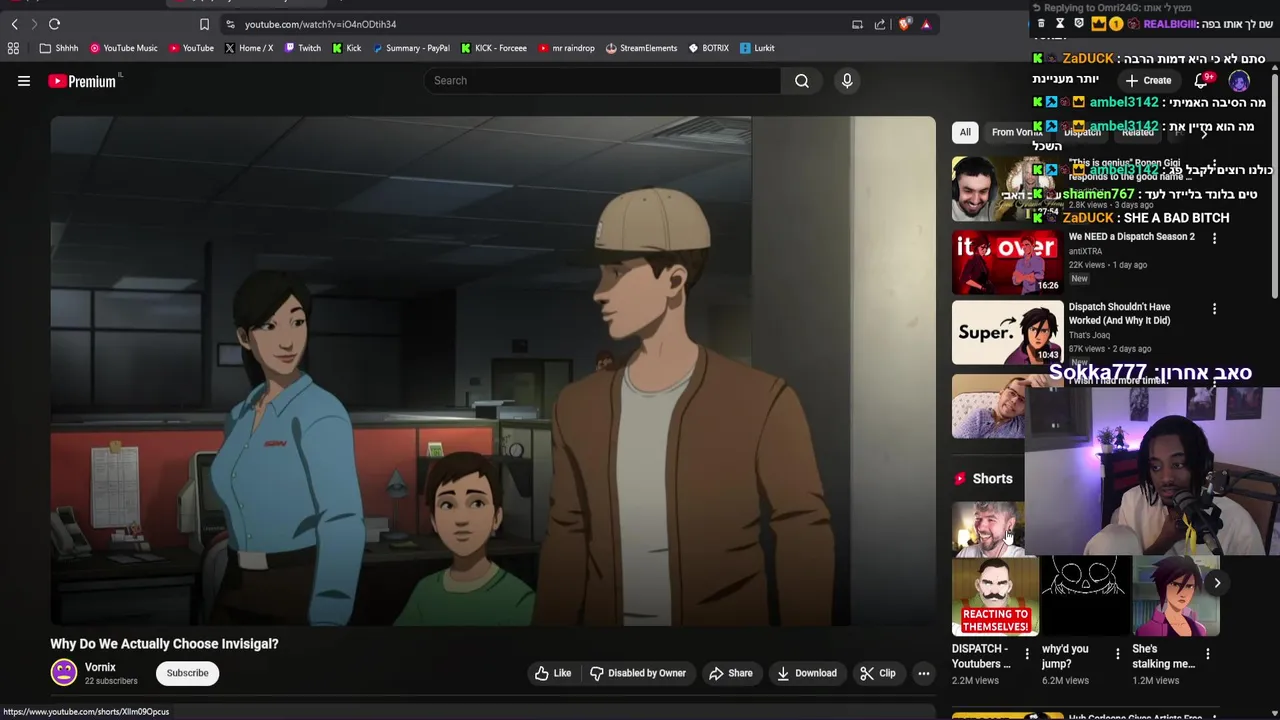Open 'Dispatch Shouldn't Have Worked' title
This screenshot has height=720, width=1280.
(1119, 314)
